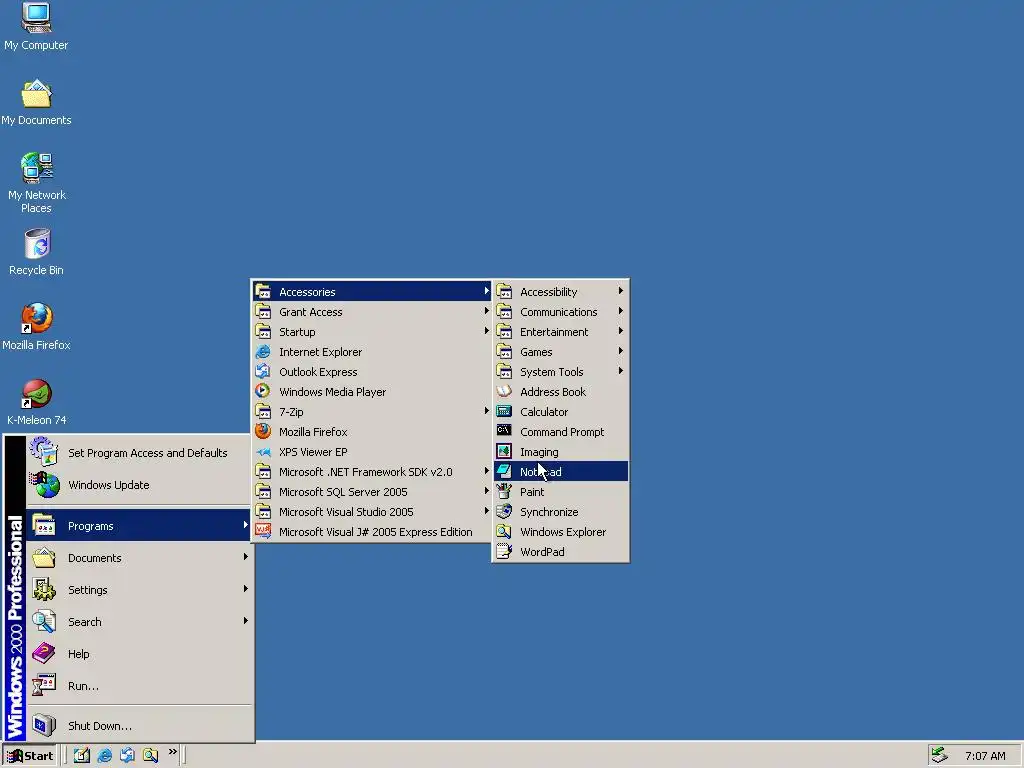Launch Outlook Express from Programs menu
Image resolution: width=1024 pixels, height=768 pixels.
tap(372, 372)
